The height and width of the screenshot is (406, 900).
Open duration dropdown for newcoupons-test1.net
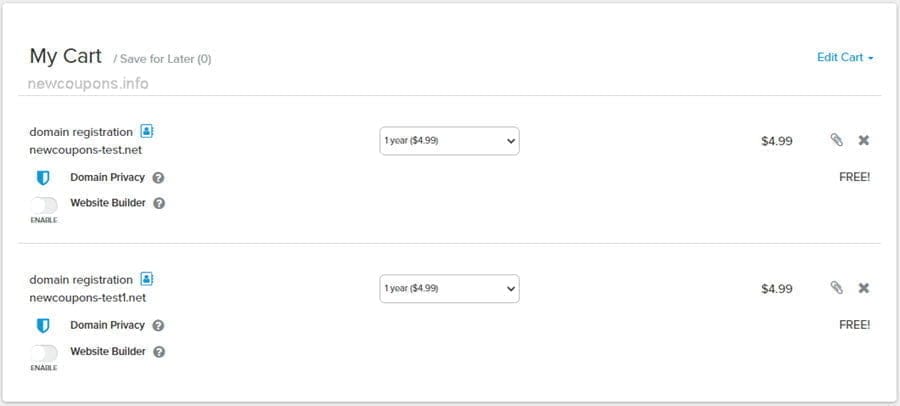(x=449, y=289)
